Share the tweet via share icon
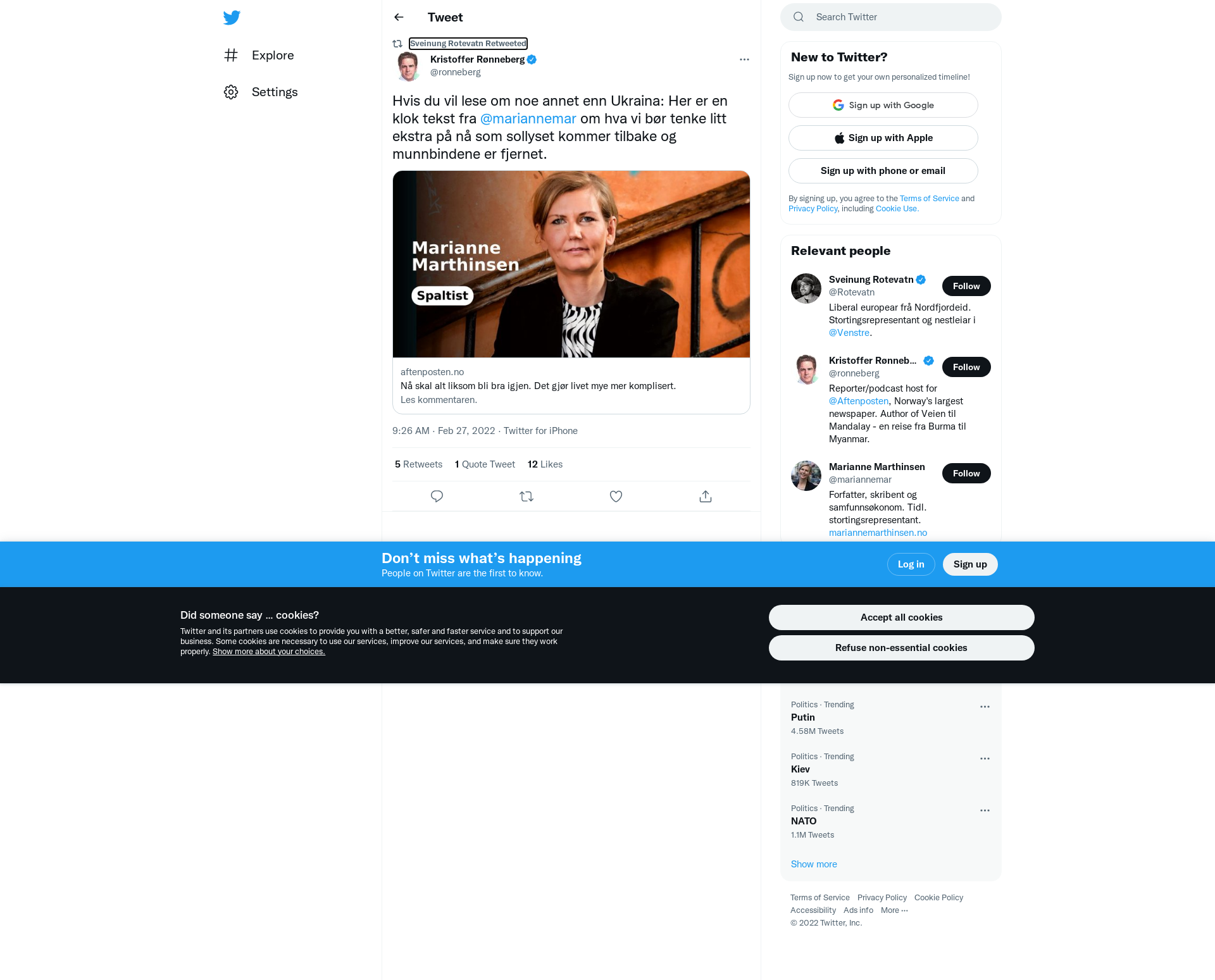This screenshot has width=1215, height=980. 706,497
